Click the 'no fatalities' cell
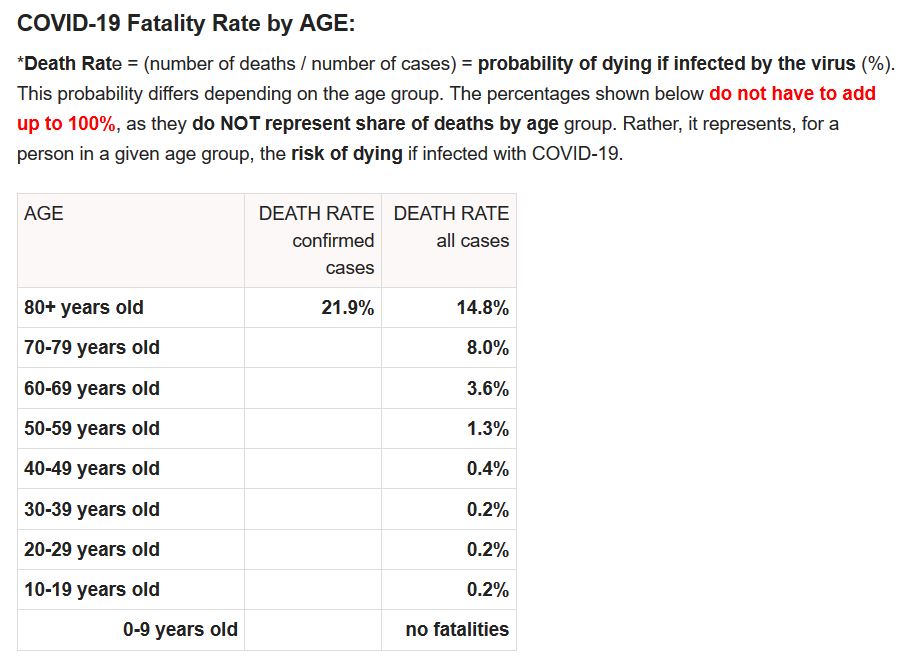 pos(457,630)
